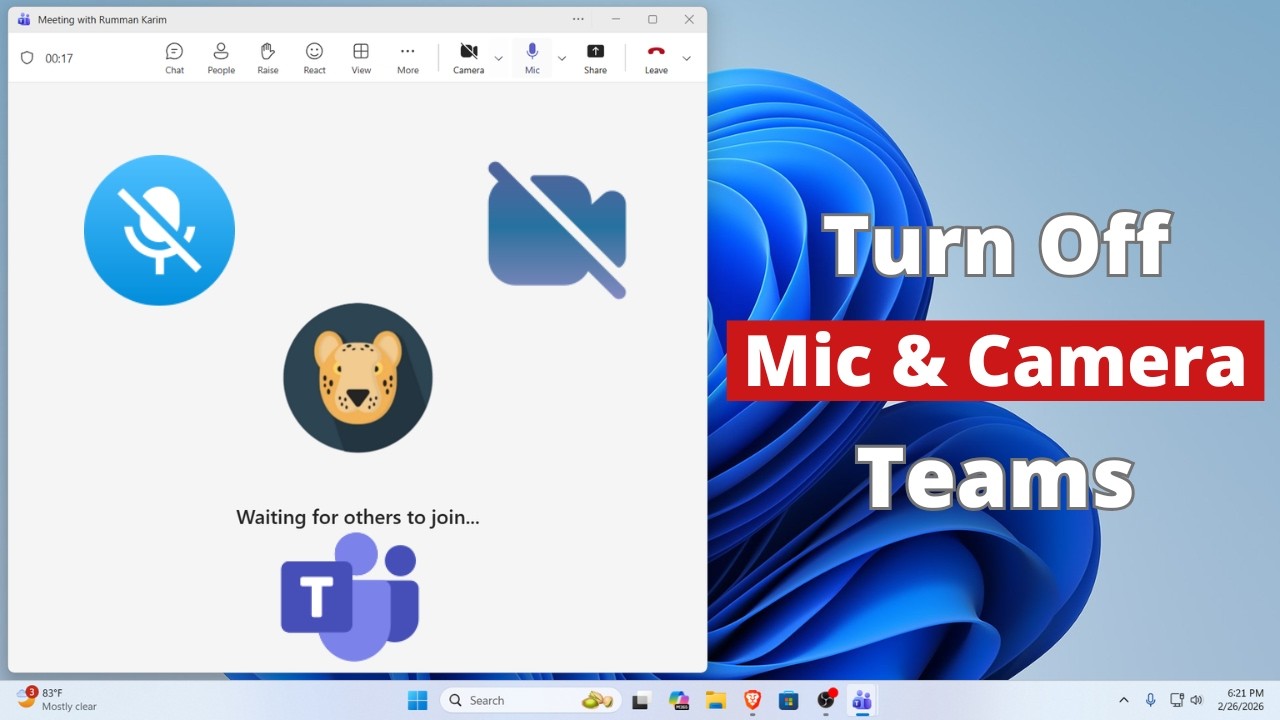Viewport: 1280px width, 720px height.
Task: Minimize the Teams meeting window
Action: (x=616, y=19)
